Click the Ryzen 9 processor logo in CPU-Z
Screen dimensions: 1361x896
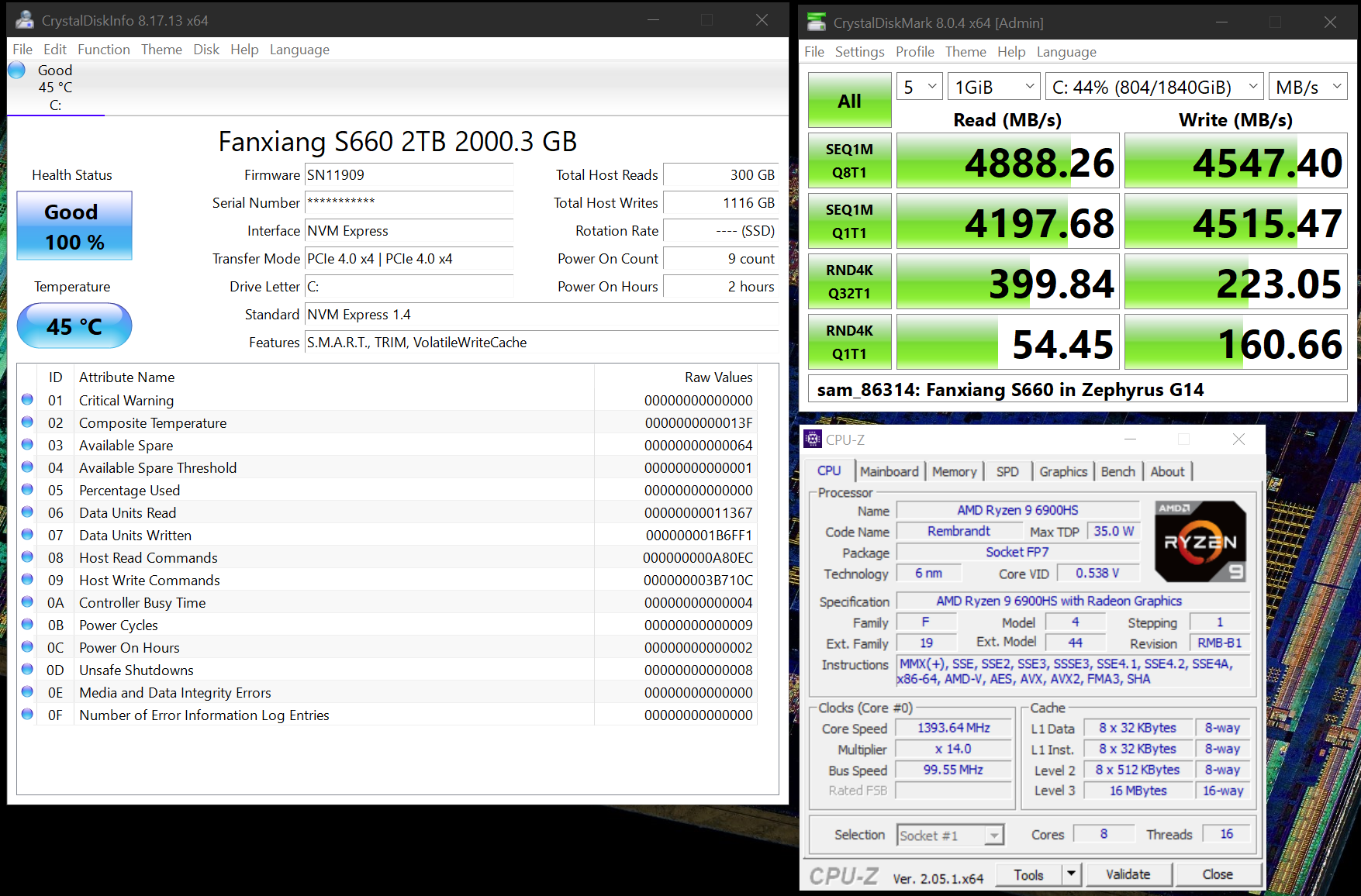pyautogui.click(x=1200, y=541)
